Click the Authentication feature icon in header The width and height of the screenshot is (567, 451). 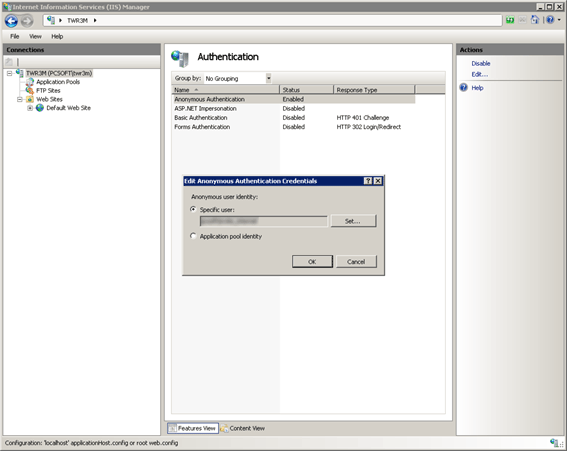(x=180, y=59)
